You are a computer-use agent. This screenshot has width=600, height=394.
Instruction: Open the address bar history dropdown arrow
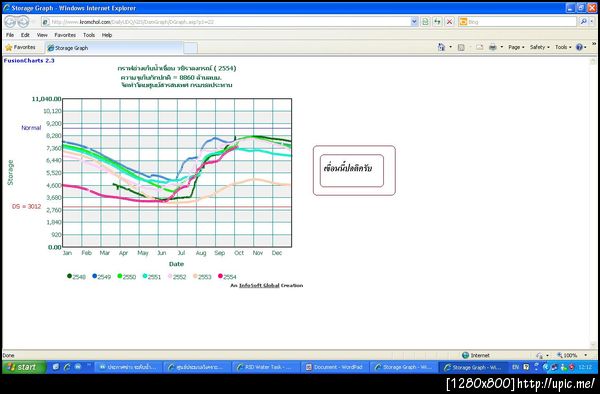point(414,22)
